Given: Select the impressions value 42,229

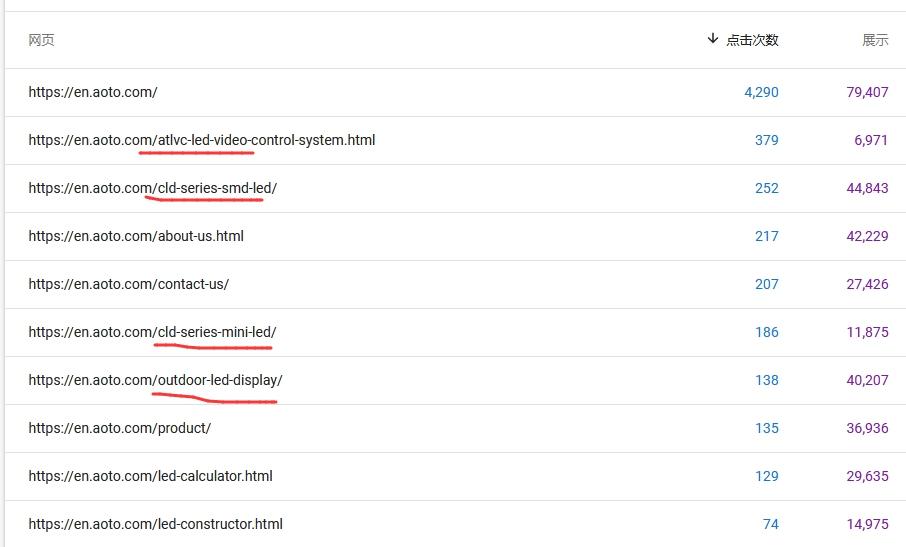Looking at the screenshot, I should (867, 236).
